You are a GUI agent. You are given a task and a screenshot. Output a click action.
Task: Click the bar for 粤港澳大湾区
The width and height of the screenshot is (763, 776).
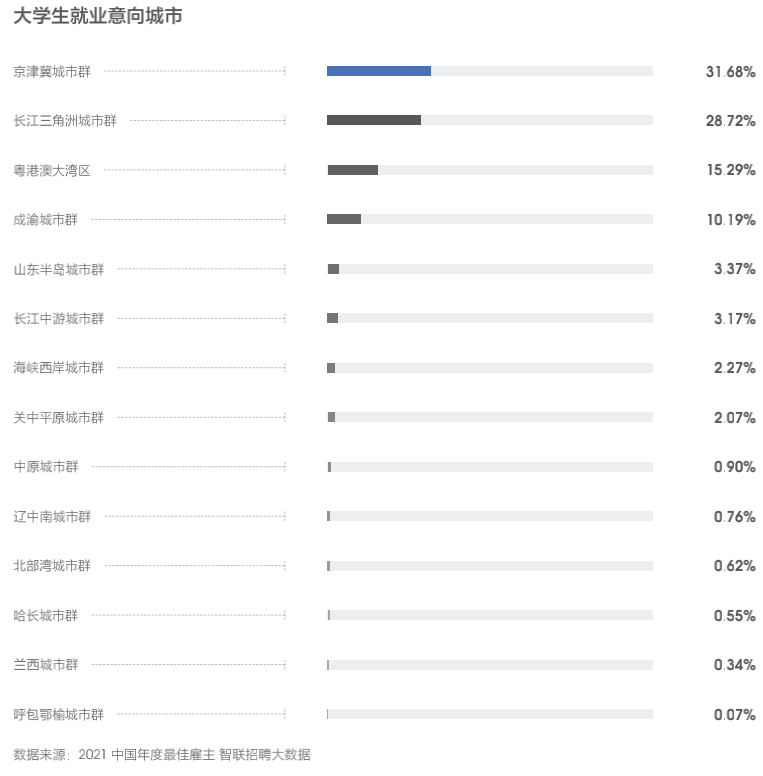[x=353, y=170]
